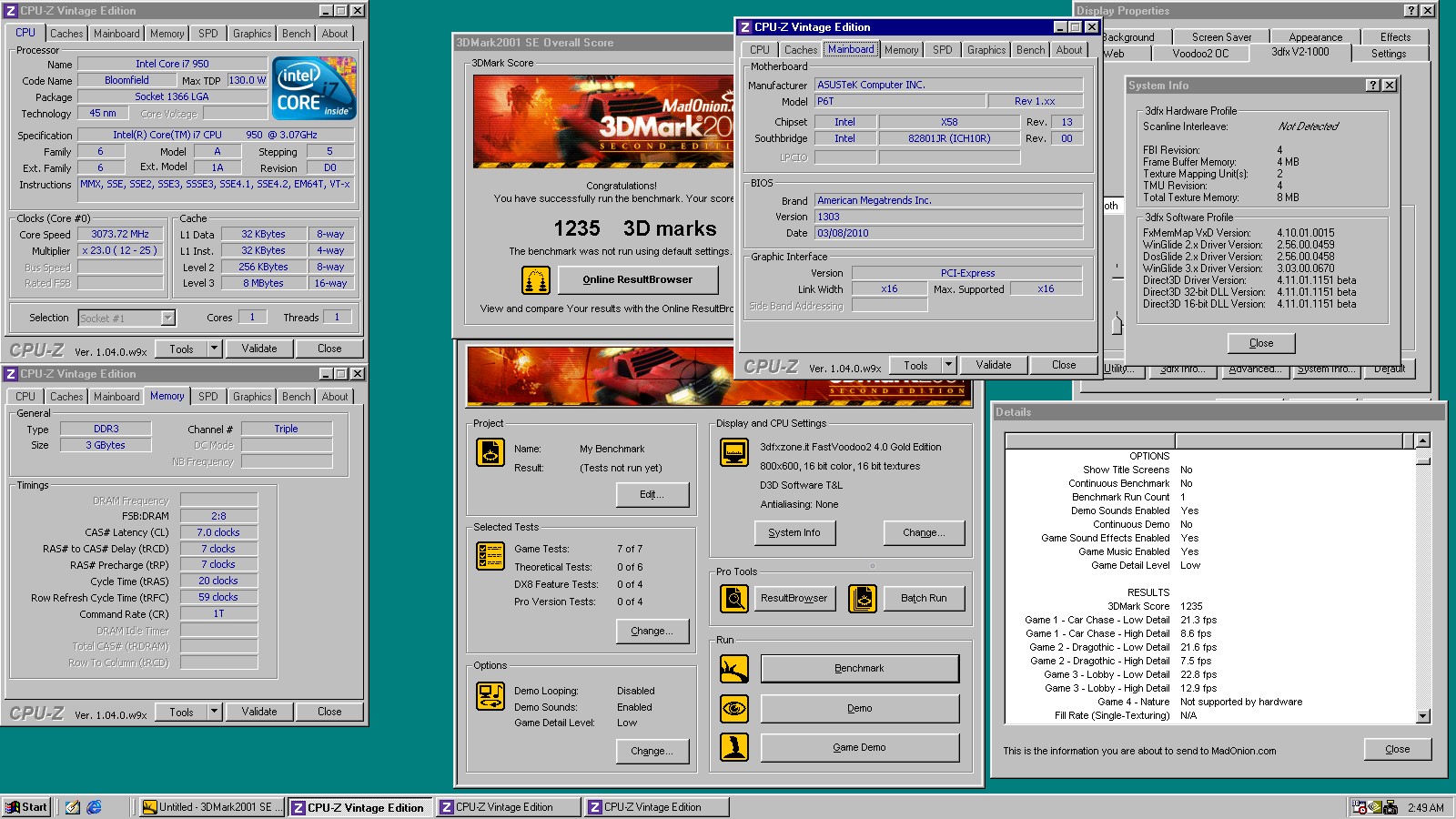Close the 3dfx System Info dialog
The width and height of the screenshot is (1456, 819).
click(x=1261, y=343)
